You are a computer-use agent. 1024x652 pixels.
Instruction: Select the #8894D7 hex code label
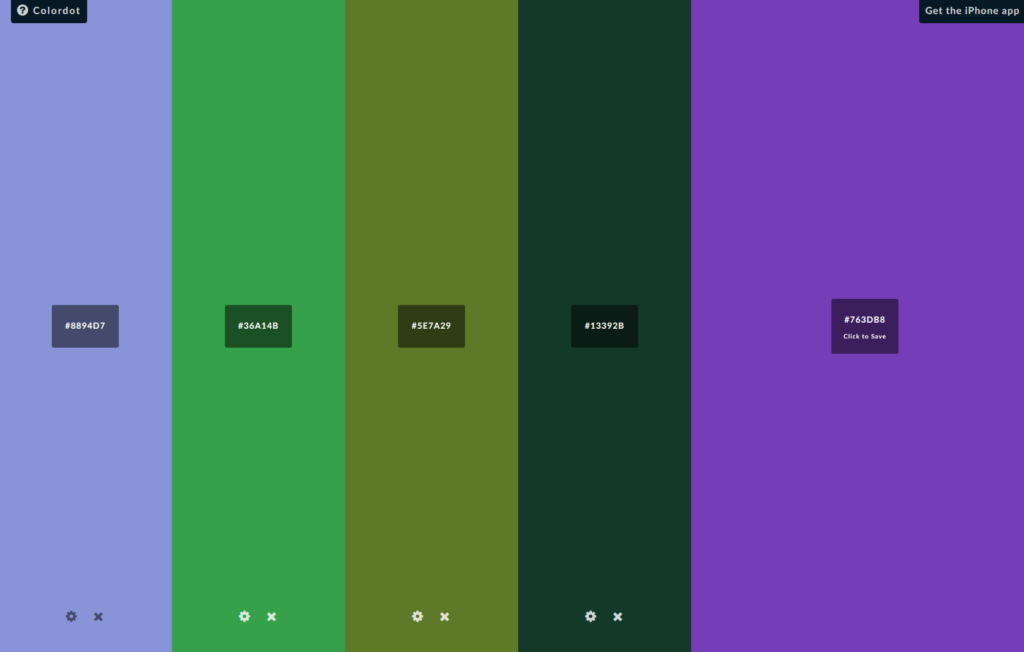click(85, 326)
